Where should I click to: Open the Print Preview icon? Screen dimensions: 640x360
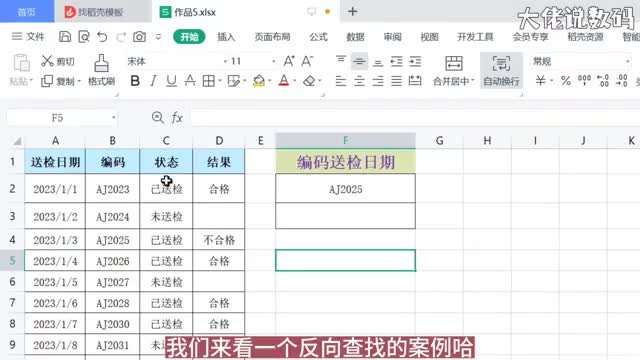pyautogui.click(x=84, y=37)
